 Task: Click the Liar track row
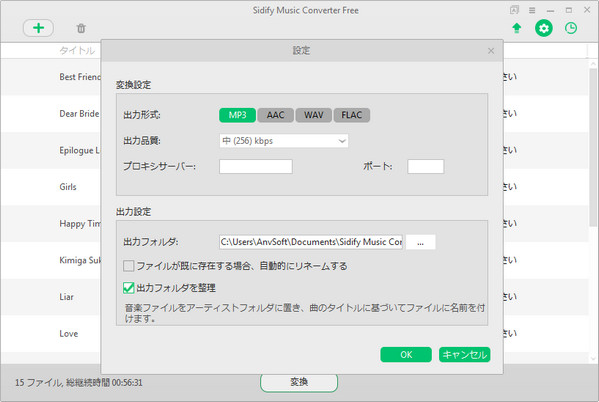click(x=51, y=297)
